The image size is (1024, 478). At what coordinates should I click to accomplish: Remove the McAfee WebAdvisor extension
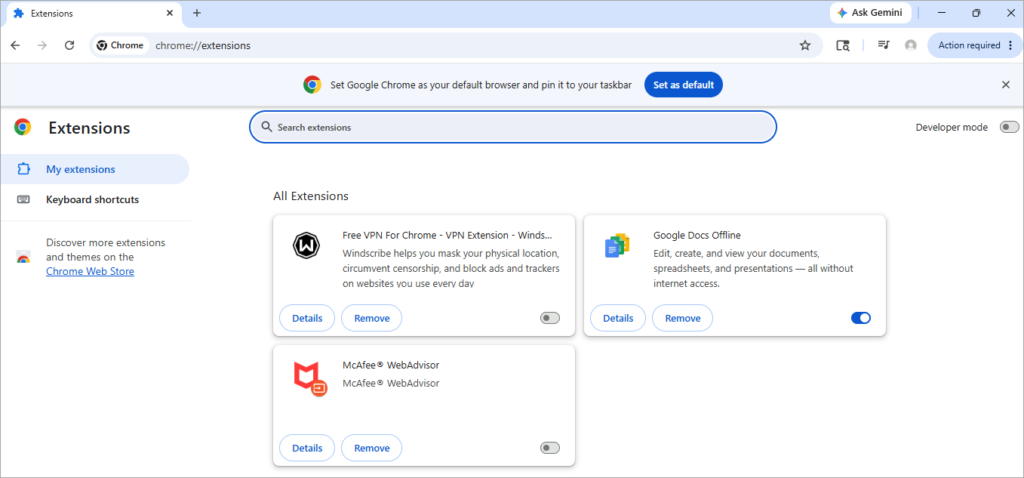372,448
